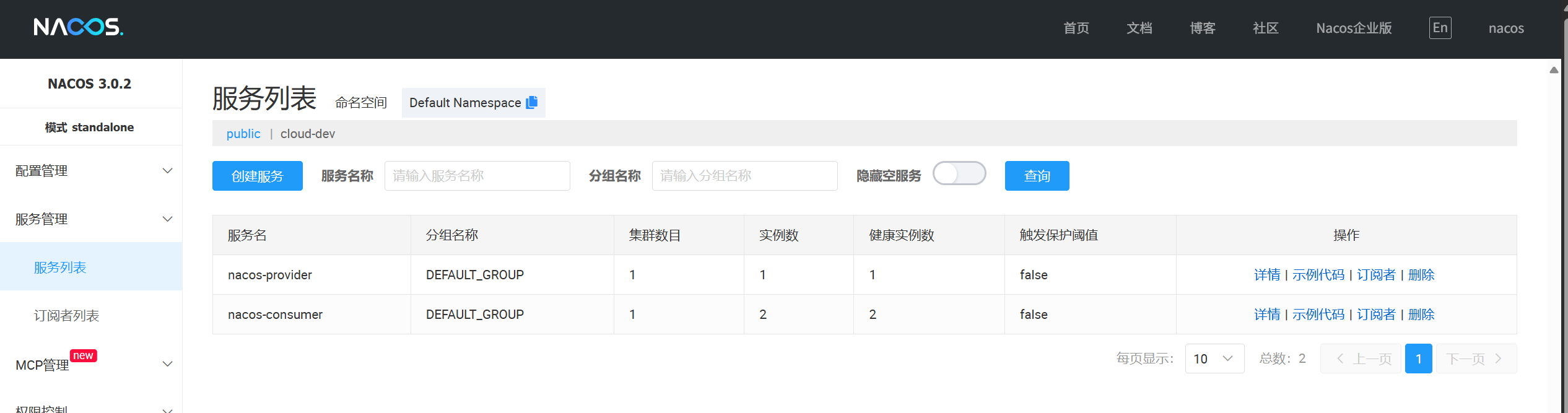Open 博客 in the top navigation

click(x=1203, y=28)
